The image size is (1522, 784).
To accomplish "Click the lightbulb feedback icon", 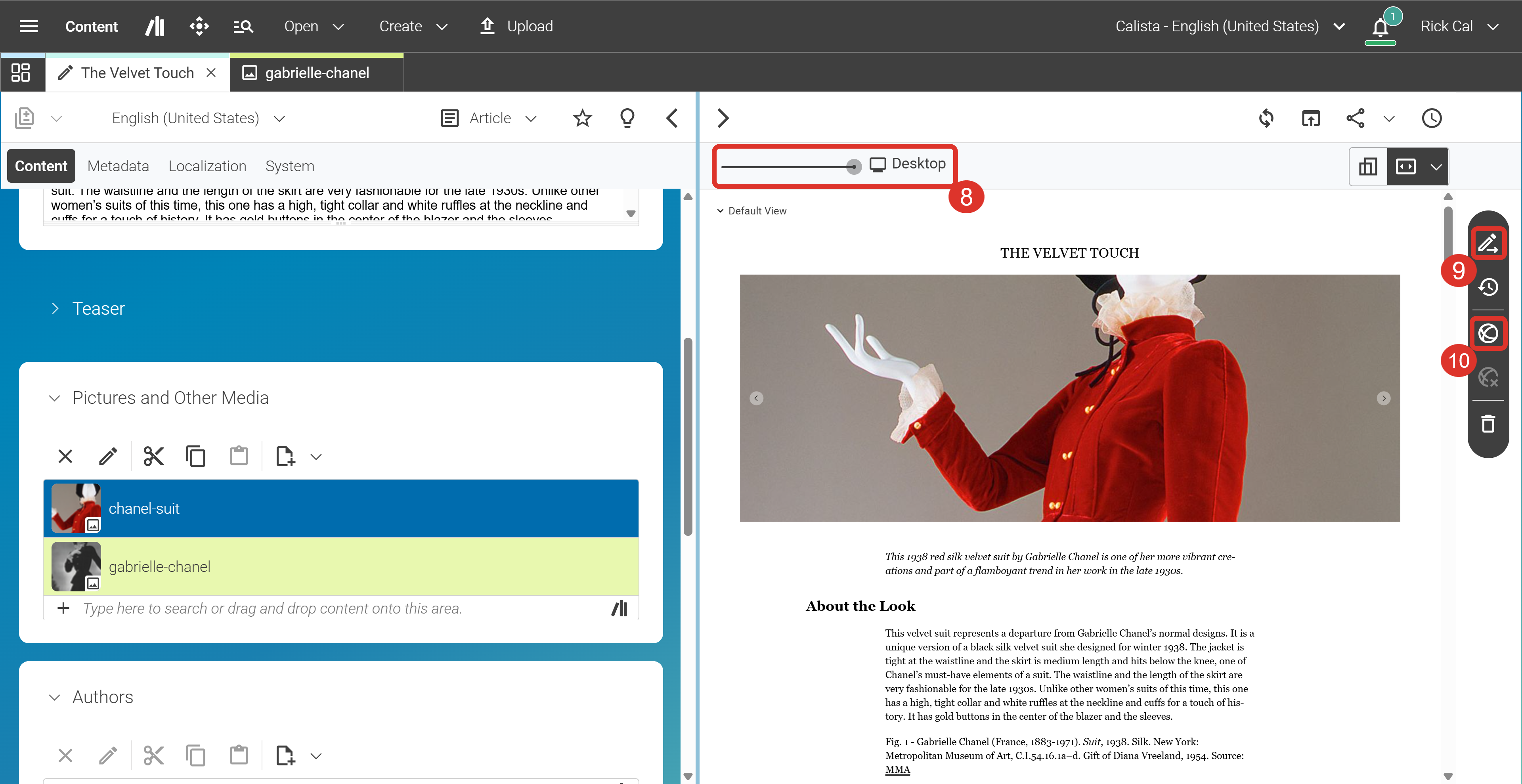I will click(627, 118).
